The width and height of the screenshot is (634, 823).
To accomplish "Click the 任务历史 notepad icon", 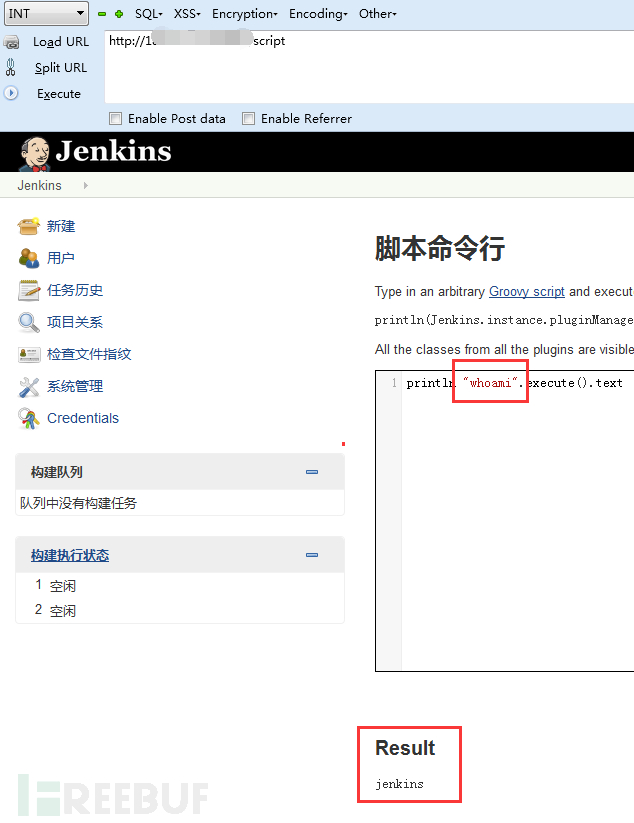I will coord(28,290).
